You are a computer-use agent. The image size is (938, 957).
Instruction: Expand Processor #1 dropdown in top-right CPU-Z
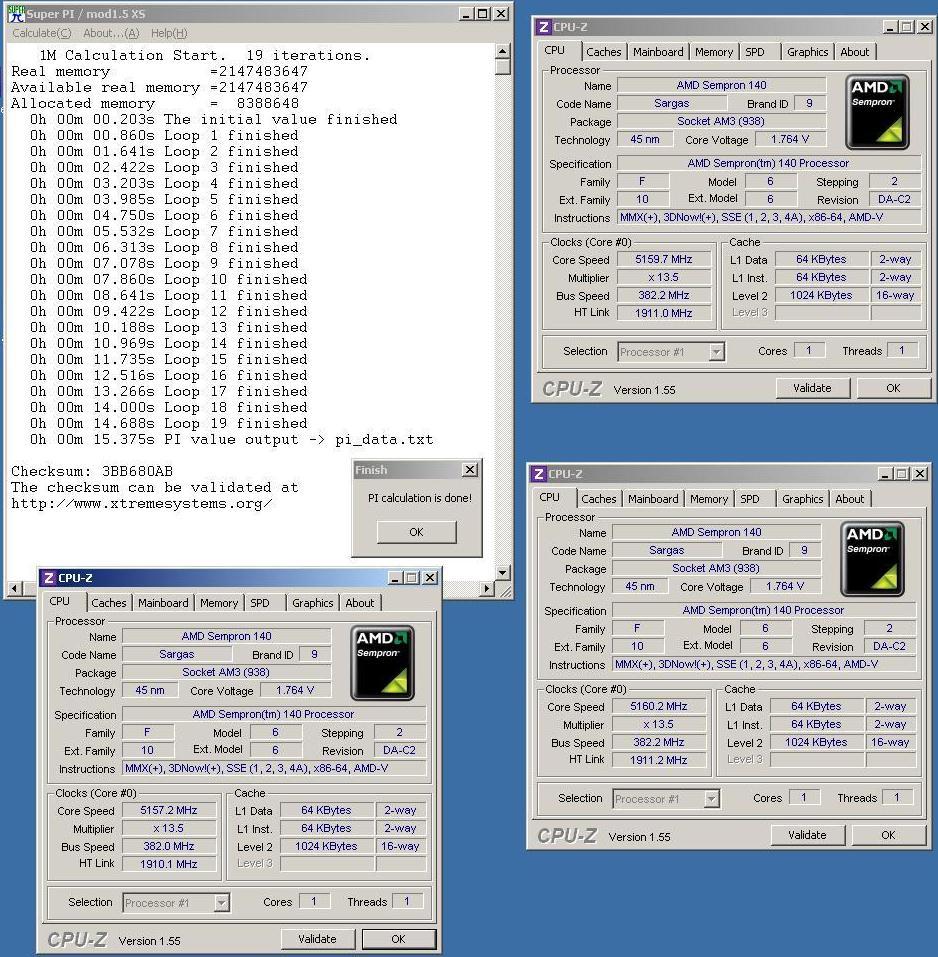(716, 352)
